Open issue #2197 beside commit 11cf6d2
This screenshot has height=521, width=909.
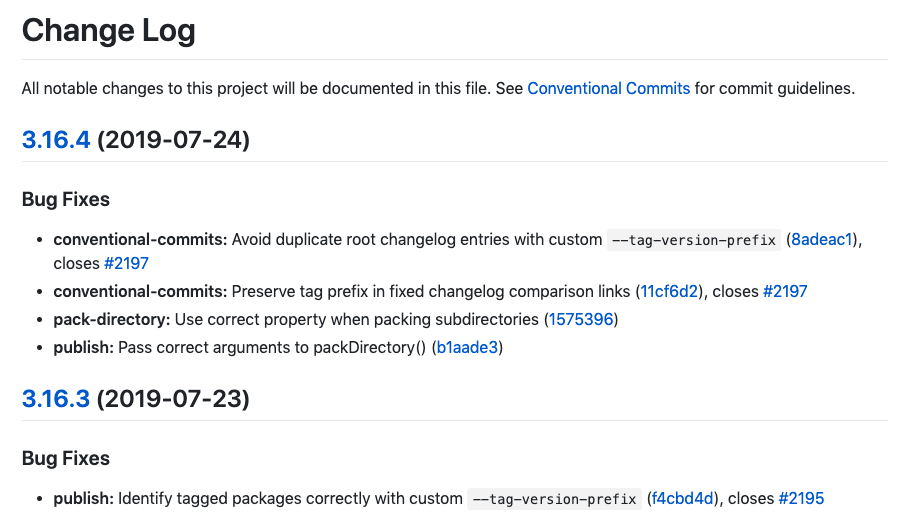tap(785, 292)
